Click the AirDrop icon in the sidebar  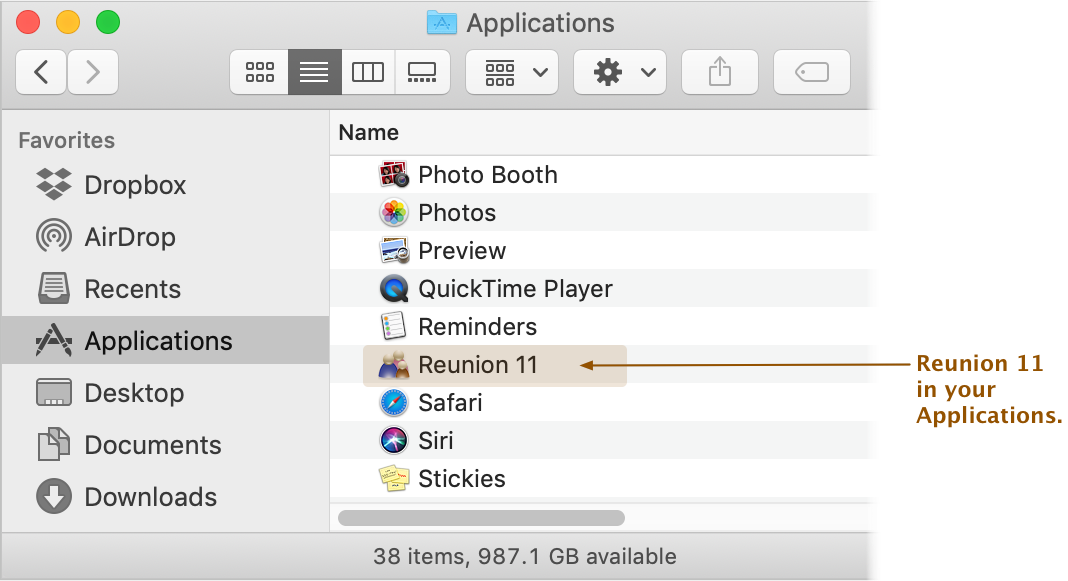pos(54,236)
